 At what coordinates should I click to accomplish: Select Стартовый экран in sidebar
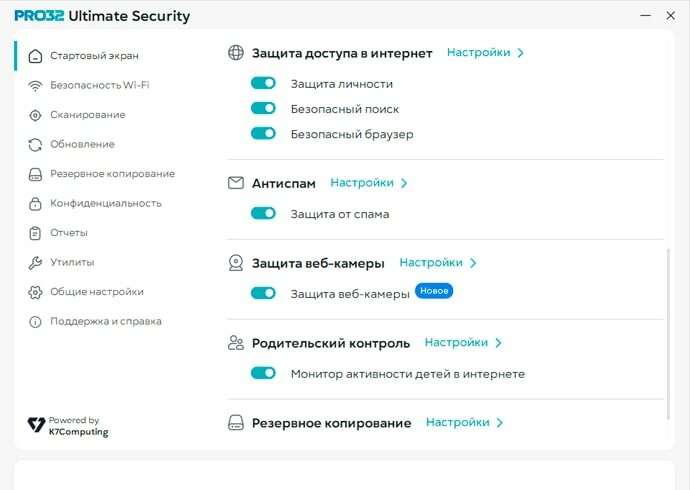click(94, 56)
